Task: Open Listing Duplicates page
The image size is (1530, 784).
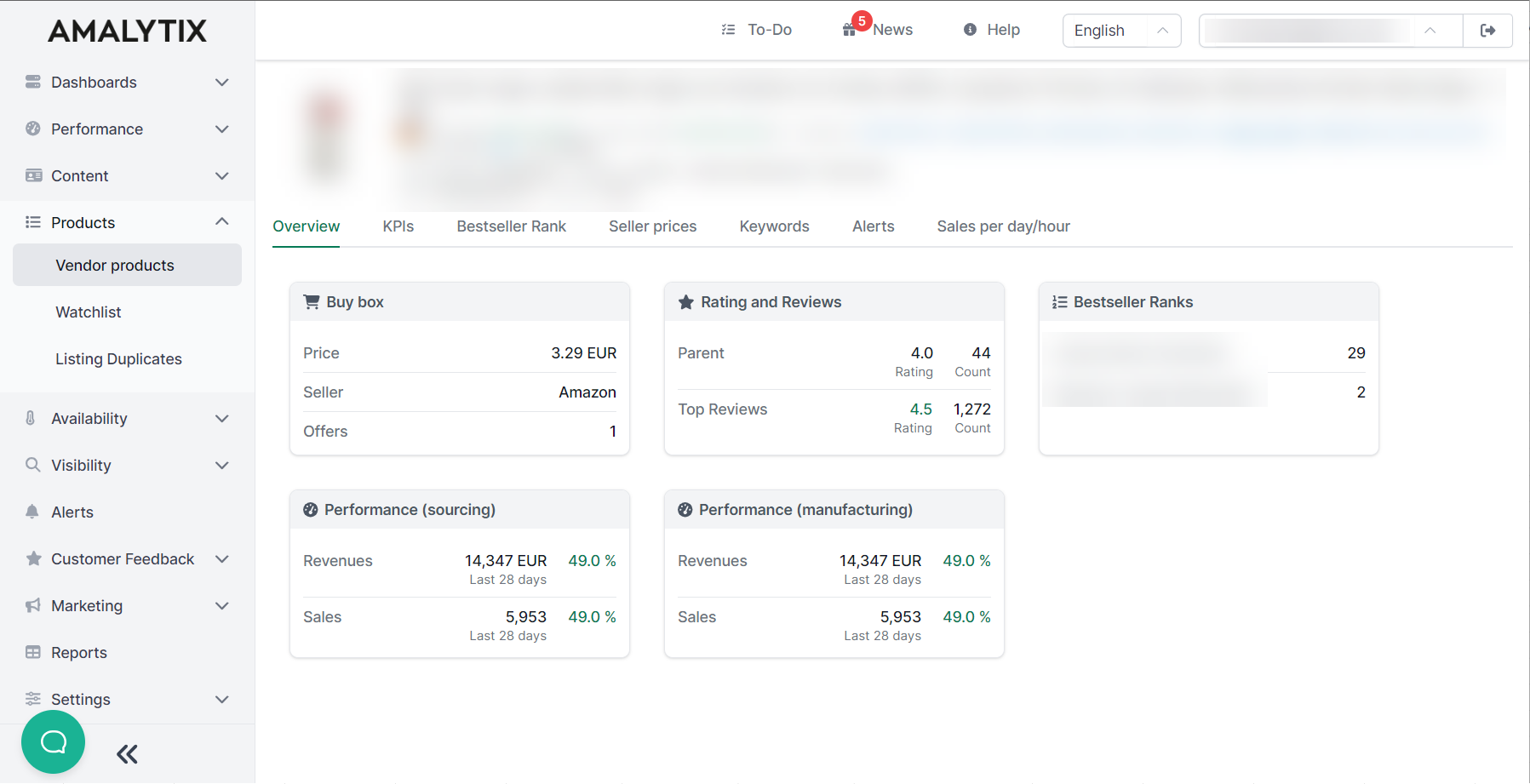Action: pyautogui.click(x=118, y=359)
